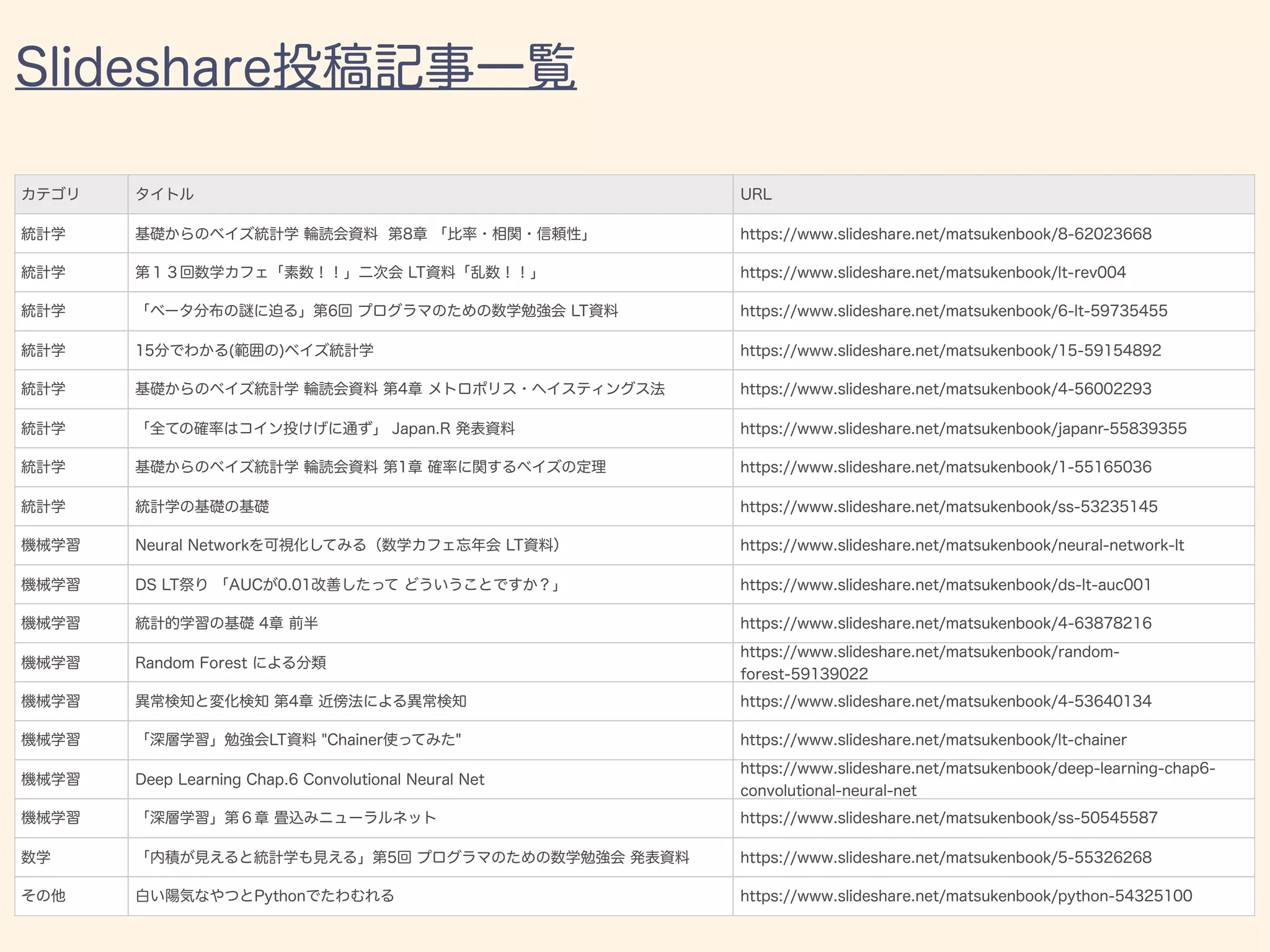Open the 15-59154892 slideshare link
This screenshot has height=952, width=1270.
click(x=950, y=350)
